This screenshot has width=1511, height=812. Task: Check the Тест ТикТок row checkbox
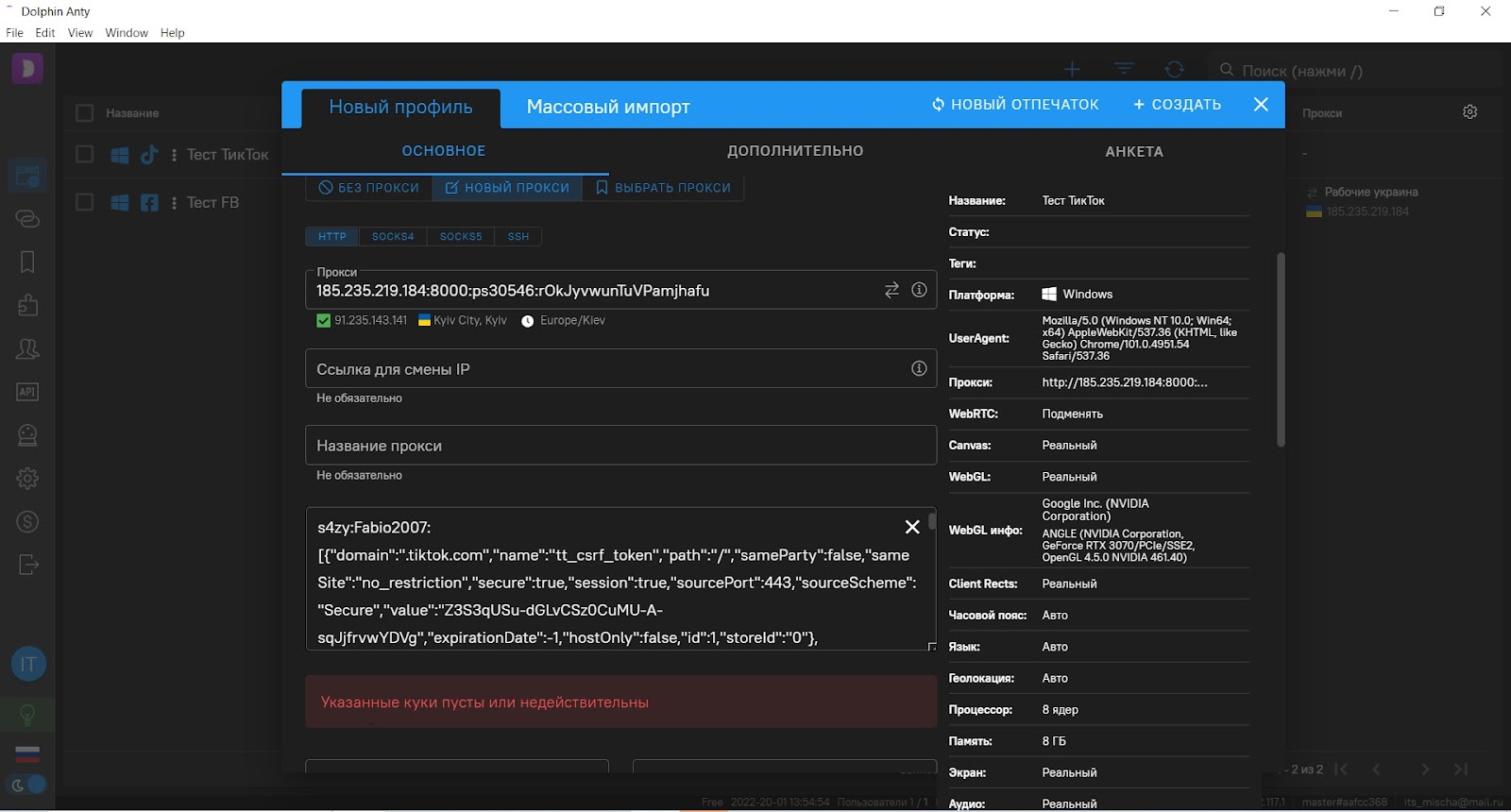pyautogui.click(x=84, y=155)
